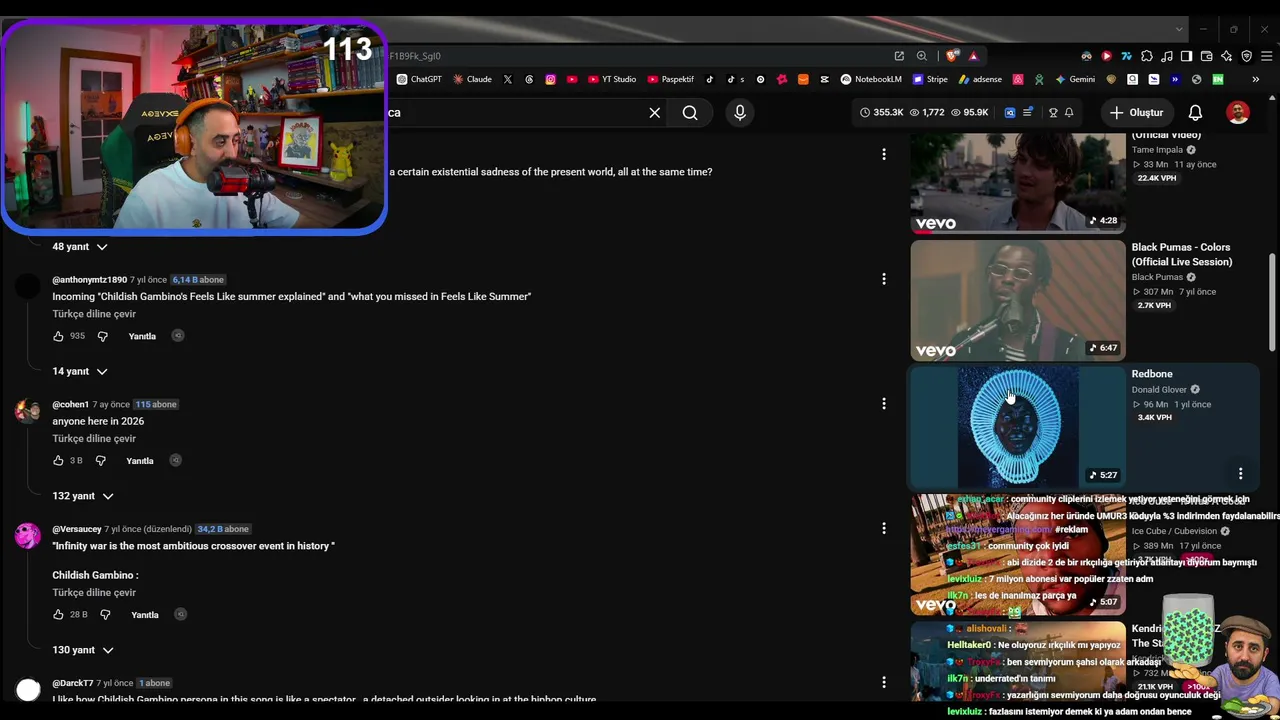Open the Black Pumas - Colors video title
Image resolution: width=1280 pixels, height=720 pixels.
[x=1181, y=255]
